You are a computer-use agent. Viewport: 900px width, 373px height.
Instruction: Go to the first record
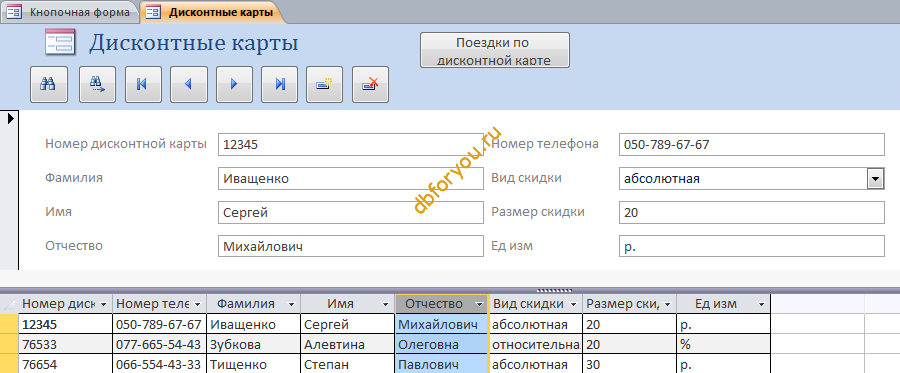[143, 84]
